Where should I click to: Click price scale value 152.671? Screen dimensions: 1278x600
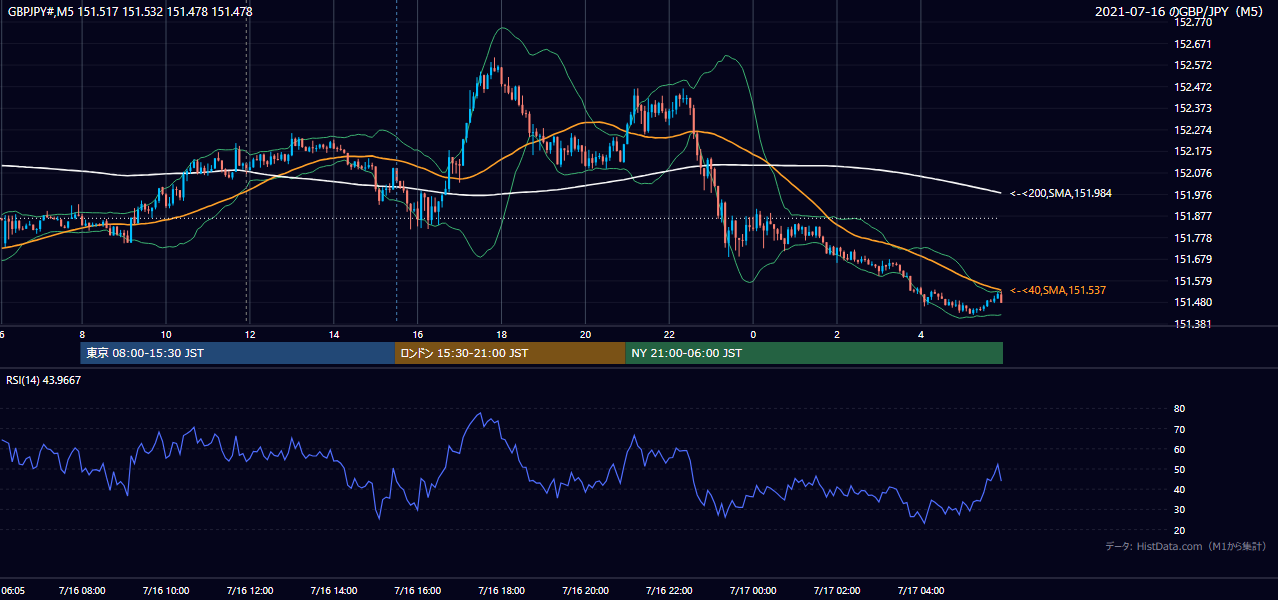(1193, 44)
